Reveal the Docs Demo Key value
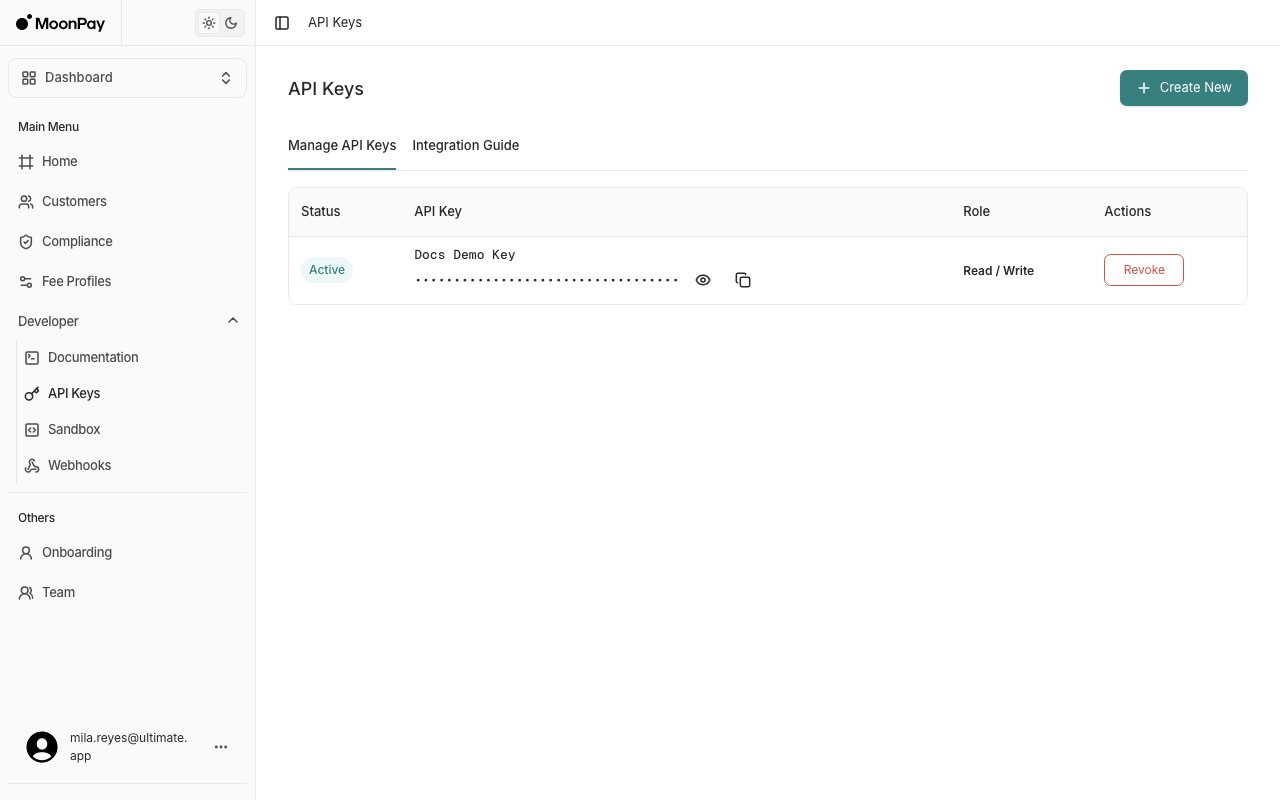This screenshot has width=1280, height=800. (x=703, y=280)
